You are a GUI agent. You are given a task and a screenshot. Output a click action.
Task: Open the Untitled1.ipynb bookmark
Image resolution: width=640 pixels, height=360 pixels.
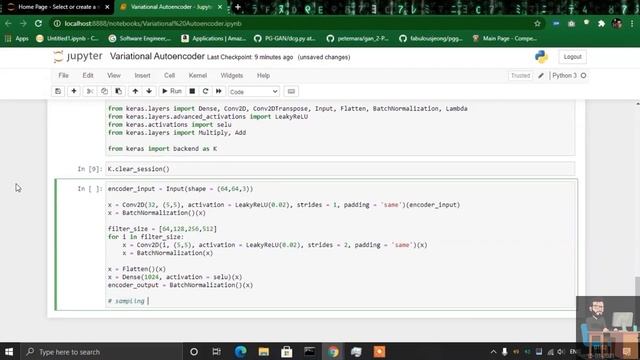[67, 38]
